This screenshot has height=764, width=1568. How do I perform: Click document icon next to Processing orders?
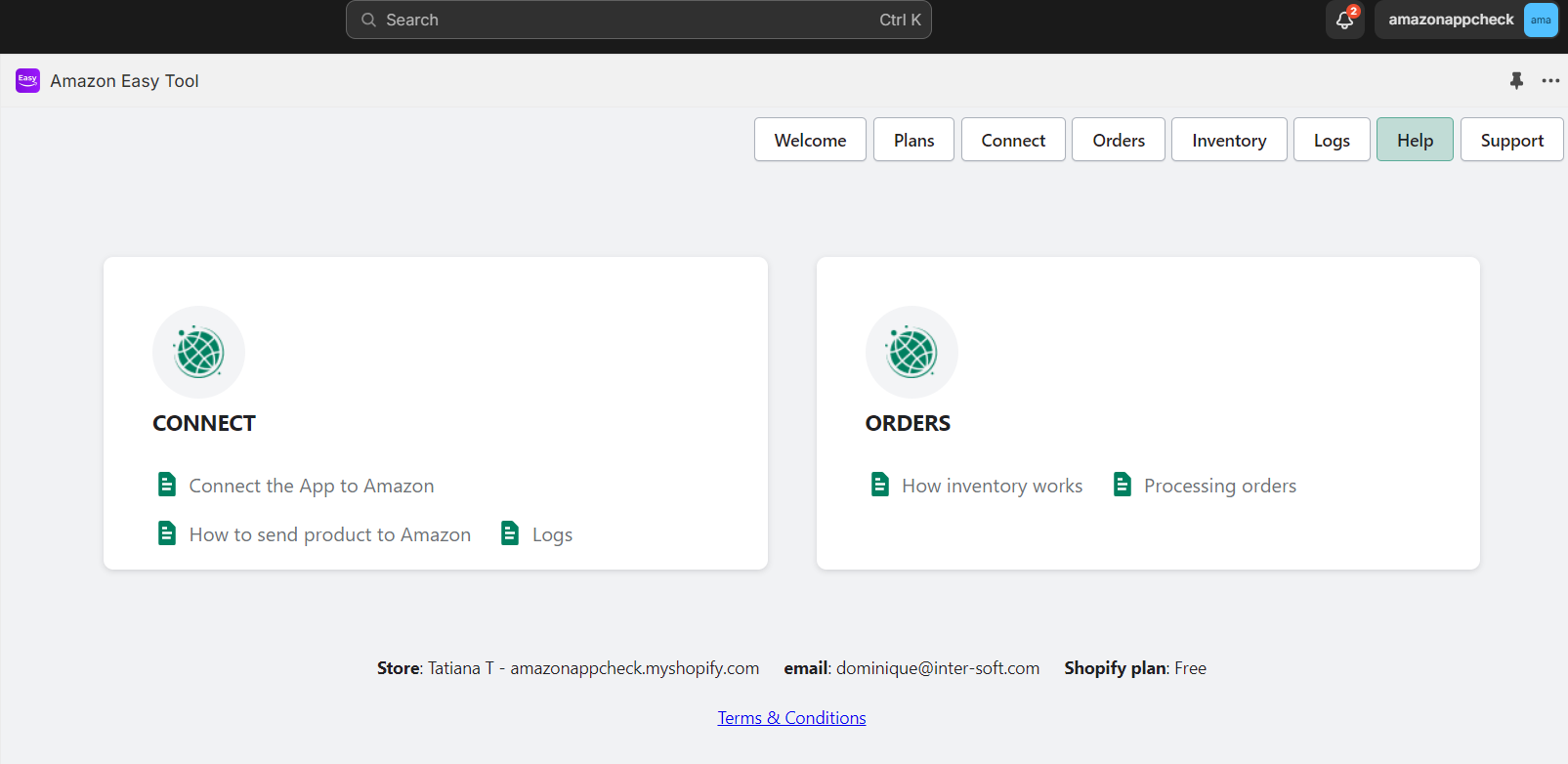(1123, 485)
